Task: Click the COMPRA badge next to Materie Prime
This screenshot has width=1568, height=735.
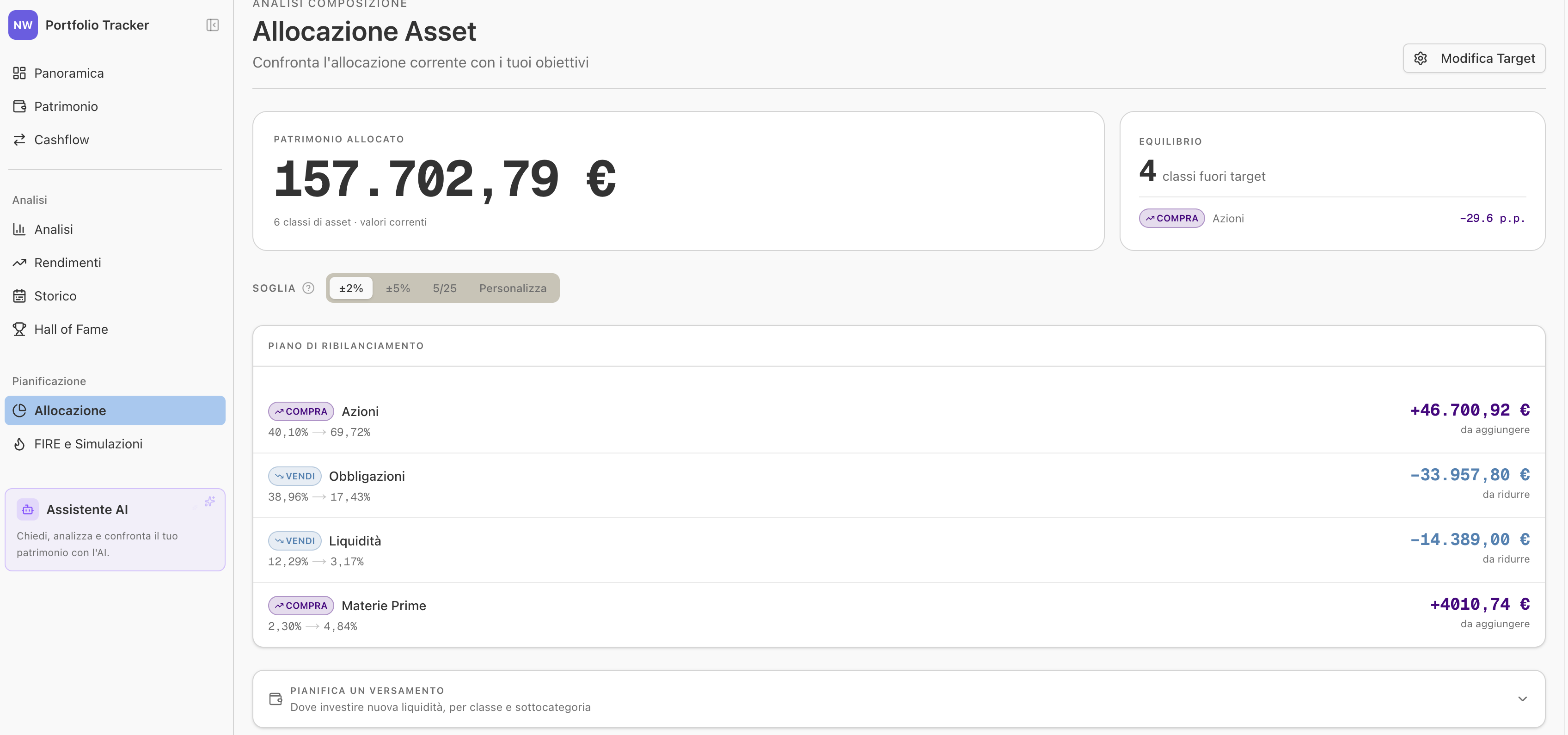Action: pos(300,606)
